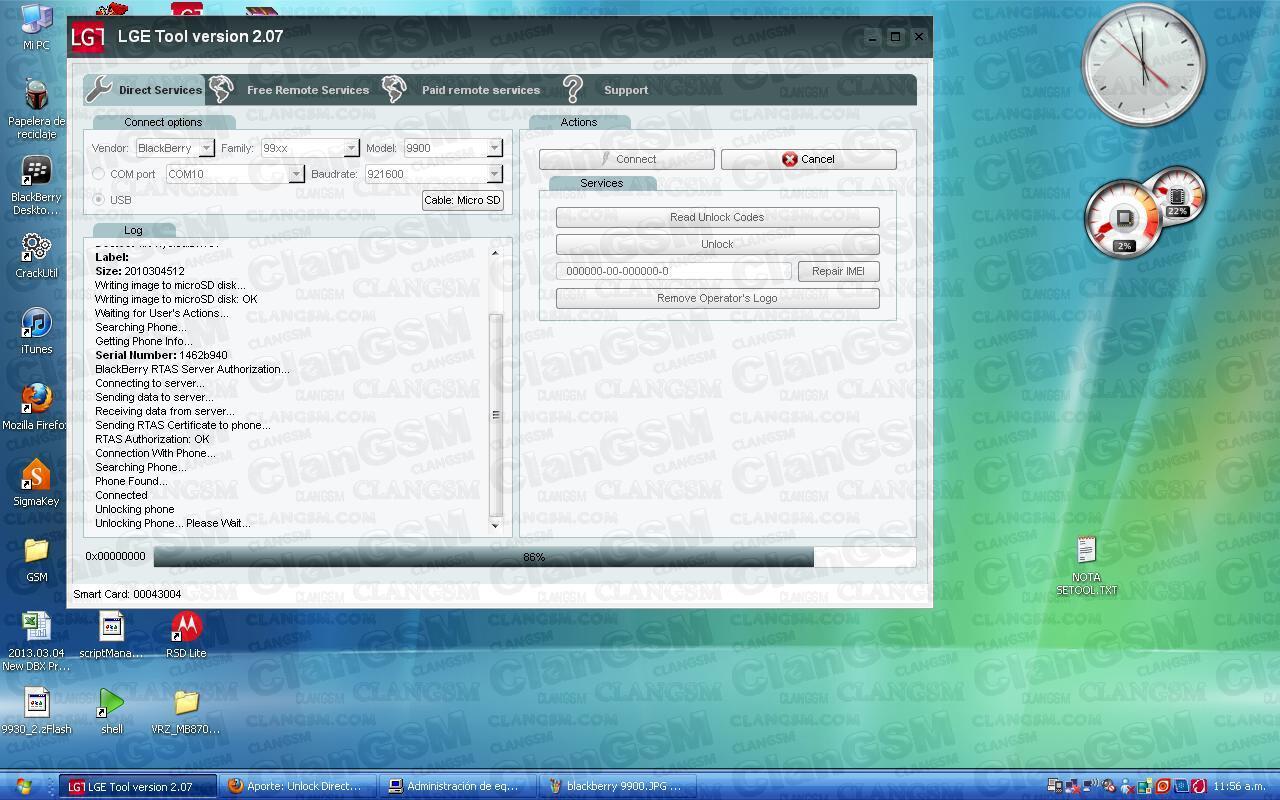The width and height of the screenshot is (1280, 800).
Task: Open BlackBerry Desktop shortcut icon
Action: [37, 186]
